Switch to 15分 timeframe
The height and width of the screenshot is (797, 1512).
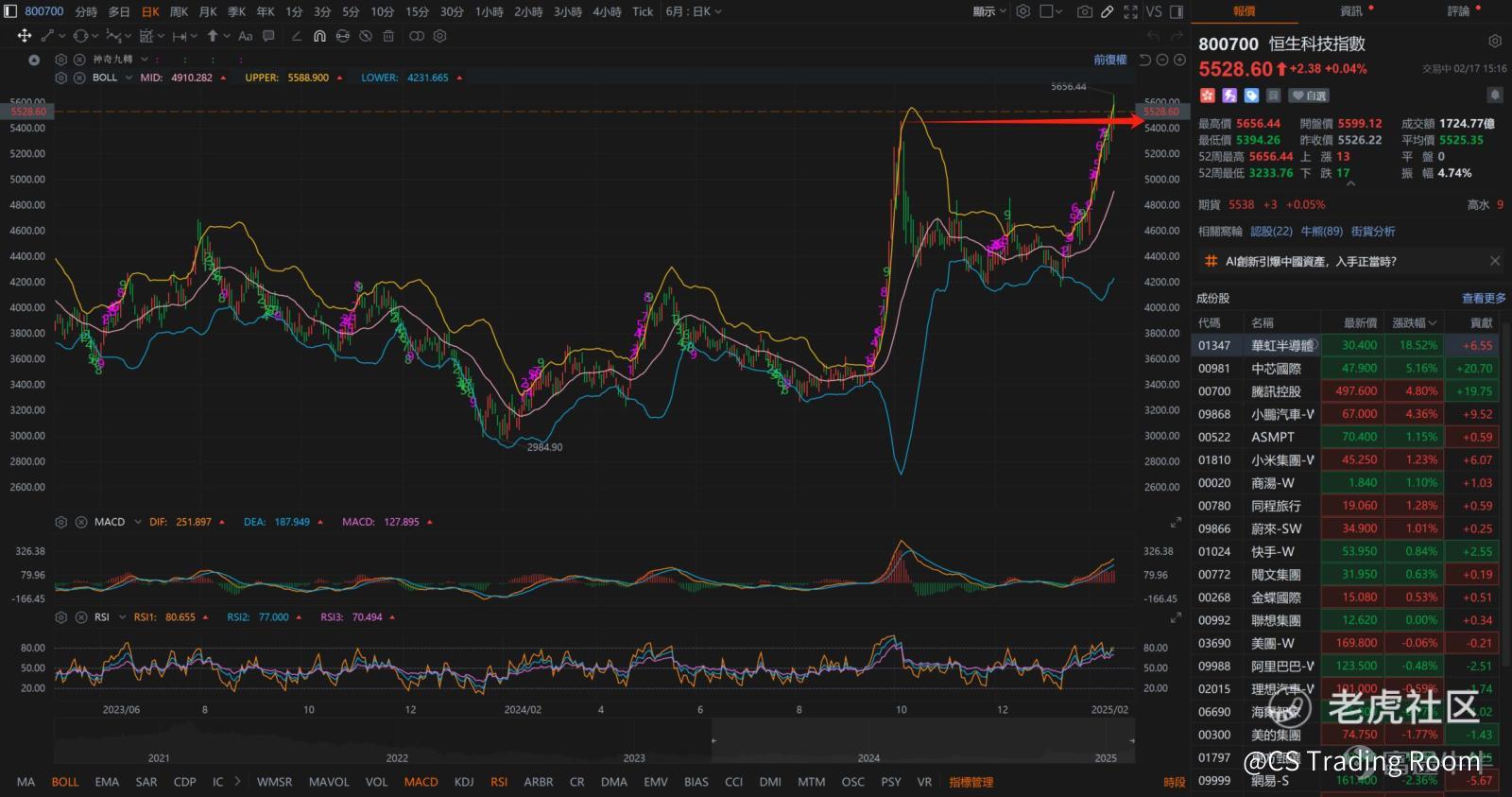pos(417,11)
